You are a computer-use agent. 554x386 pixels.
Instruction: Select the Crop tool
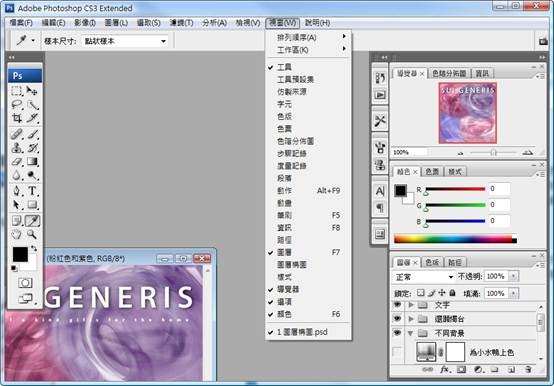click(16, 118)
